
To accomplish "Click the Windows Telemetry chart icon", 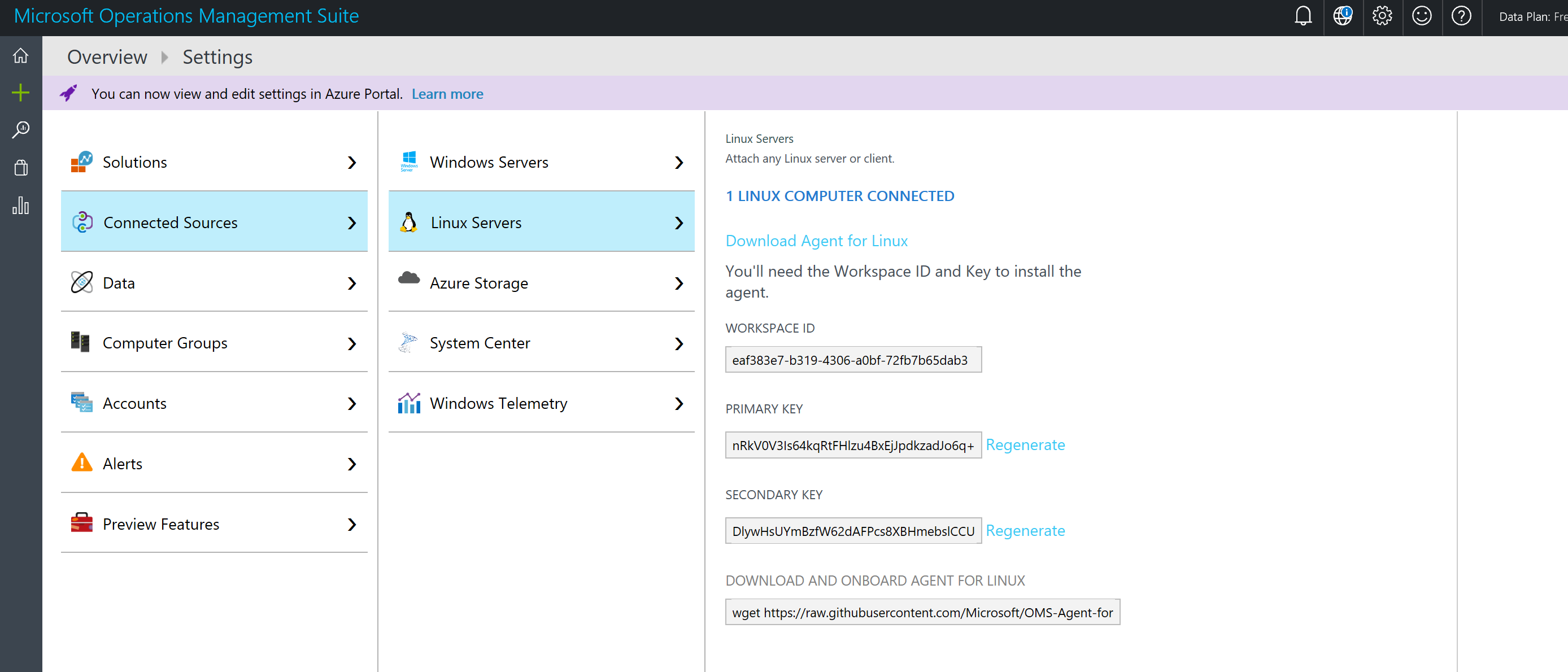I will coord(409,403).
